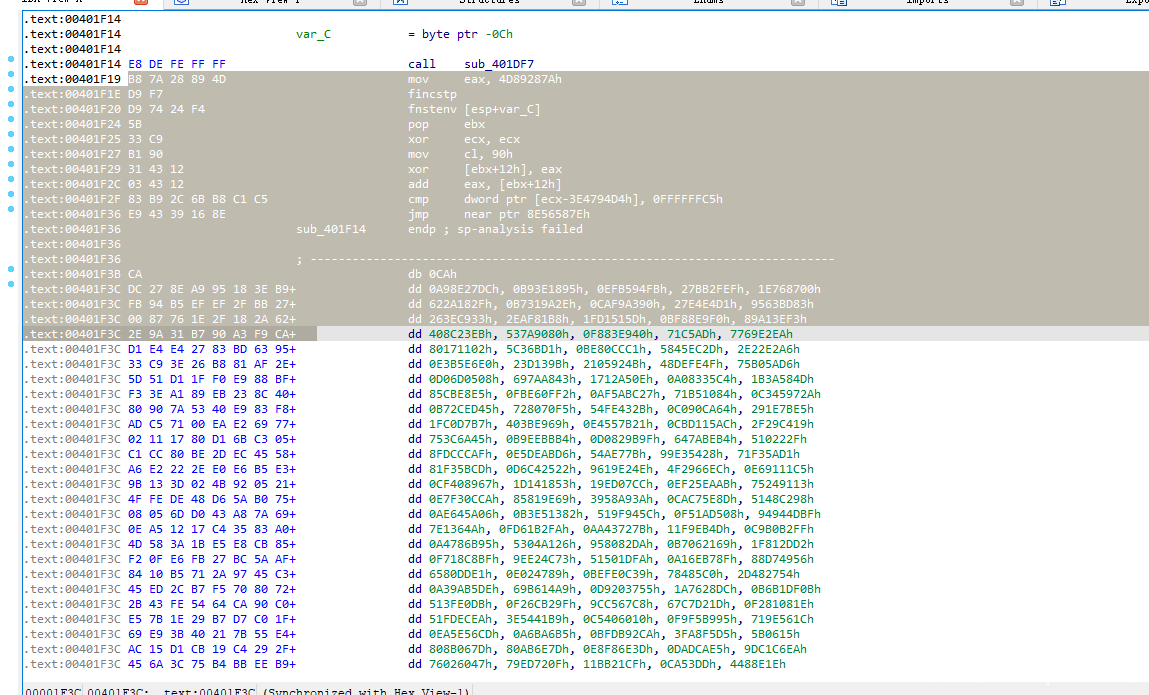This screenshot has height=695, width=1149.
Task: Toggle breakpoint dot beside the jmp instruction
Action: [x=9, y=209]
